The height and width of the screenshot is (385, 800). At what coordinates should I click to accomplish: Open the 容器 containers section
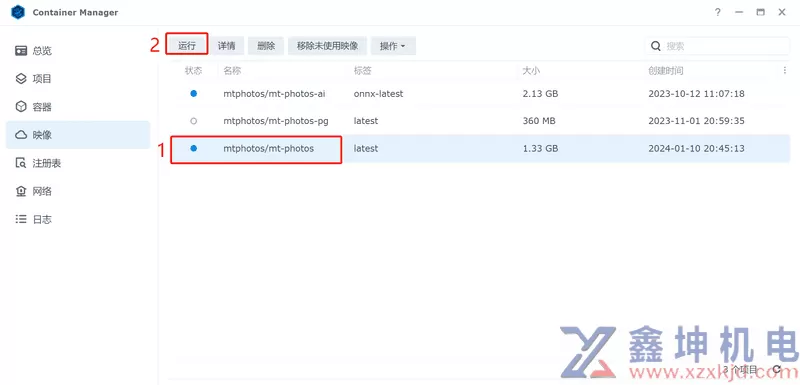click(x=78, y=107)
